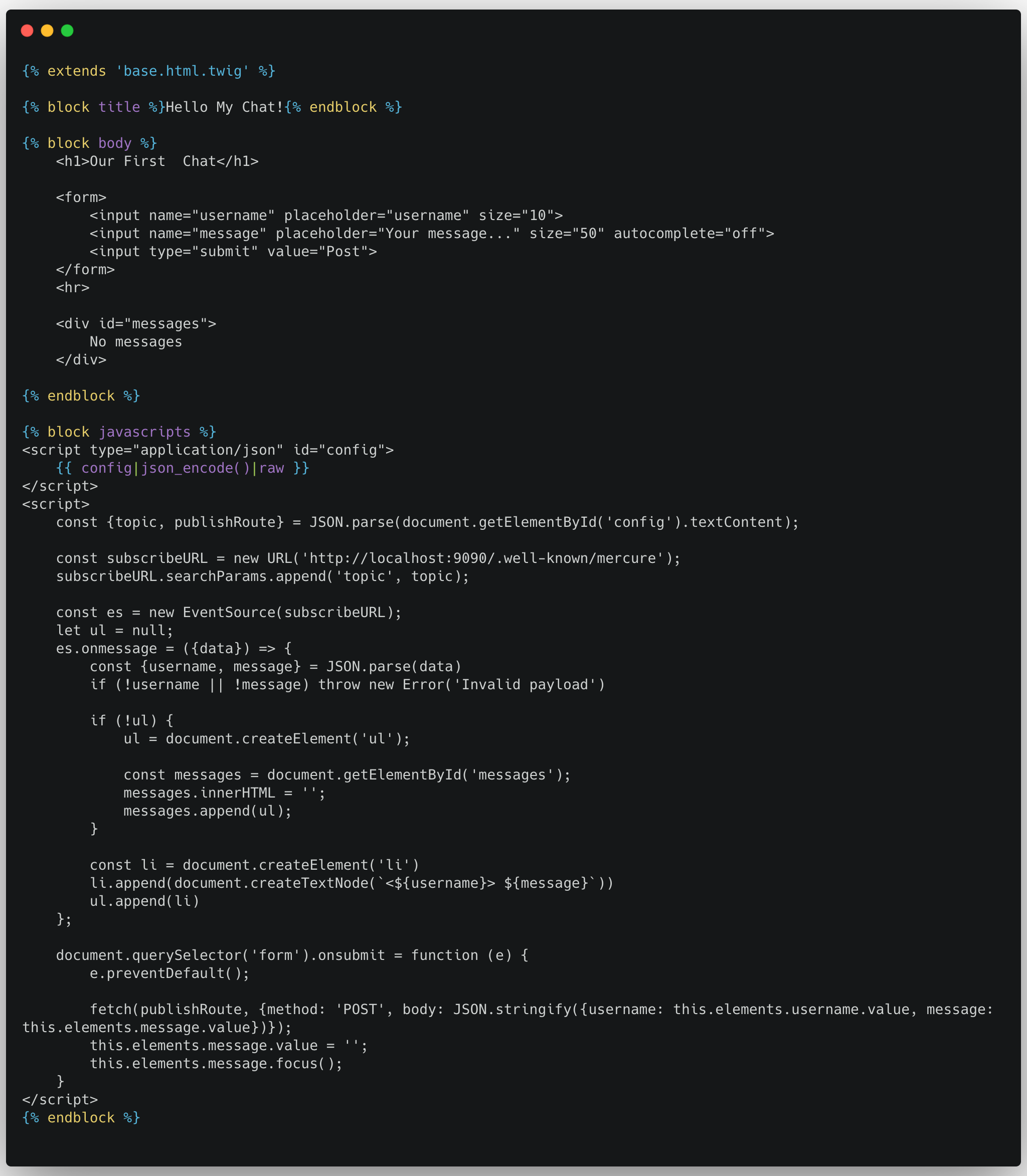Screen dimensions: 1027x1176
Task: Click the green maximize window dot
Action: (67, 31)
